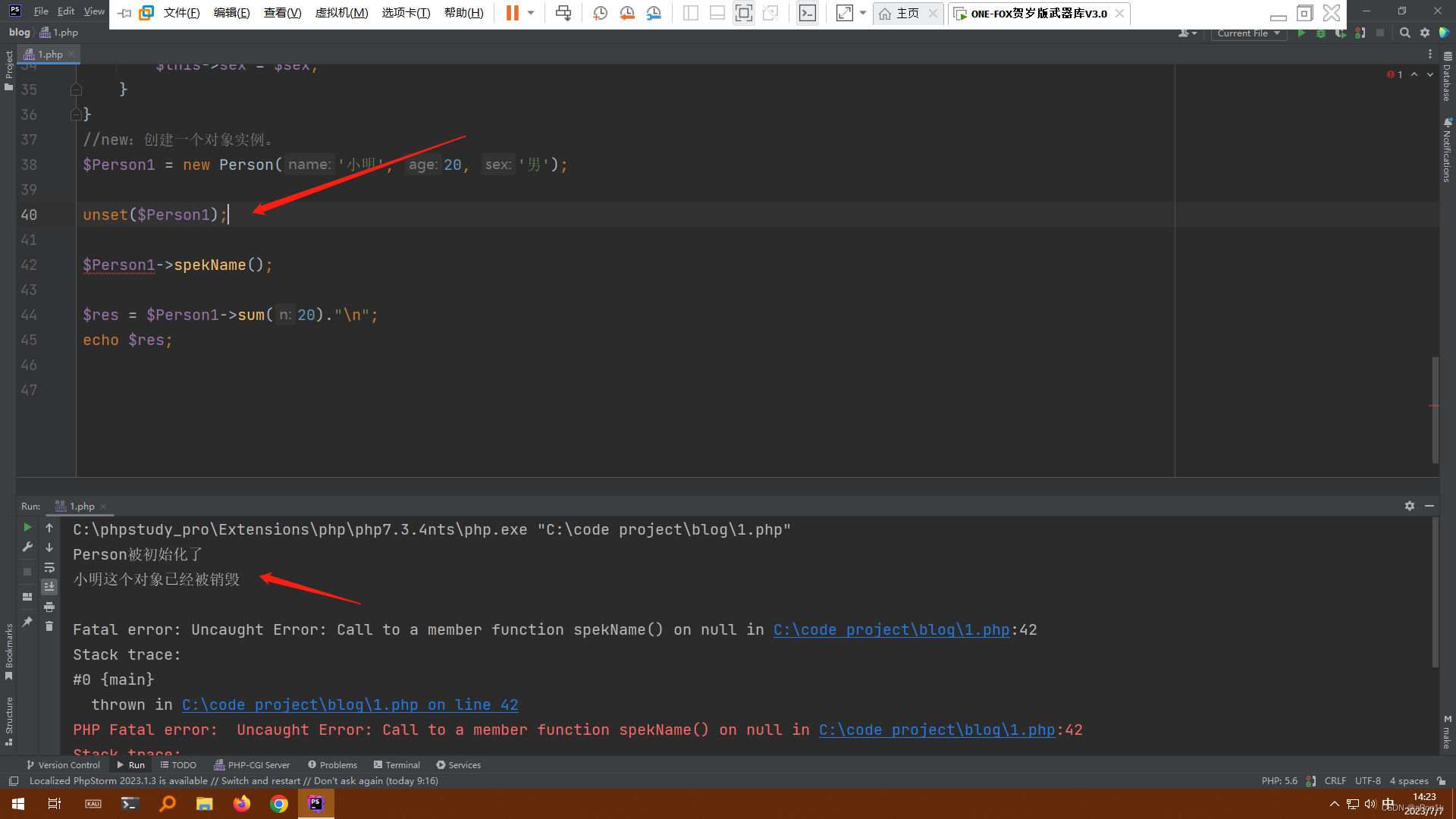Click the green Run button in top toolbar
The width and height of the screenshot is (1456, 819).
point(1301,33)
